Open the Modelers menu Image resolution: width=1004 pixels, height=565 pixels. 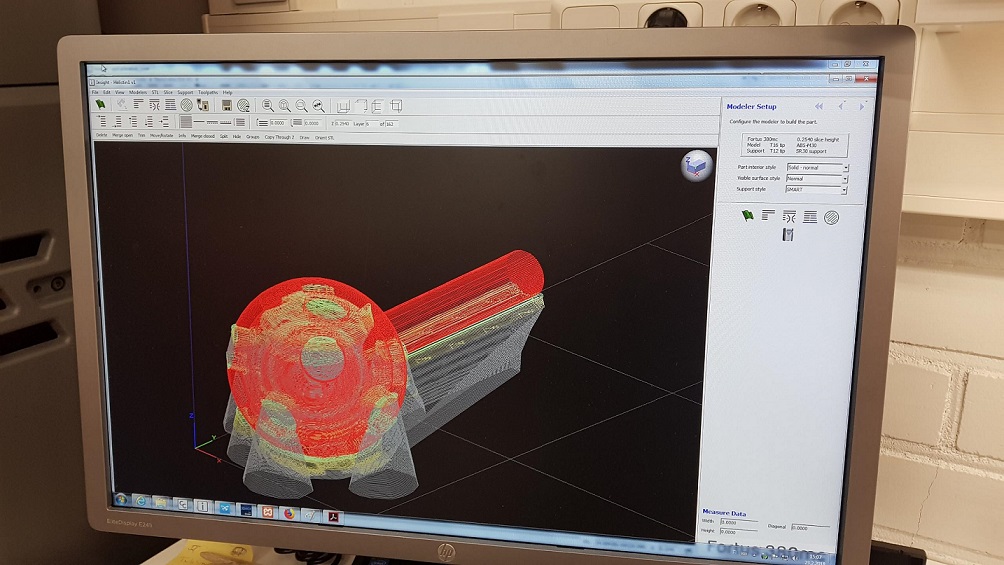(138, 92)
